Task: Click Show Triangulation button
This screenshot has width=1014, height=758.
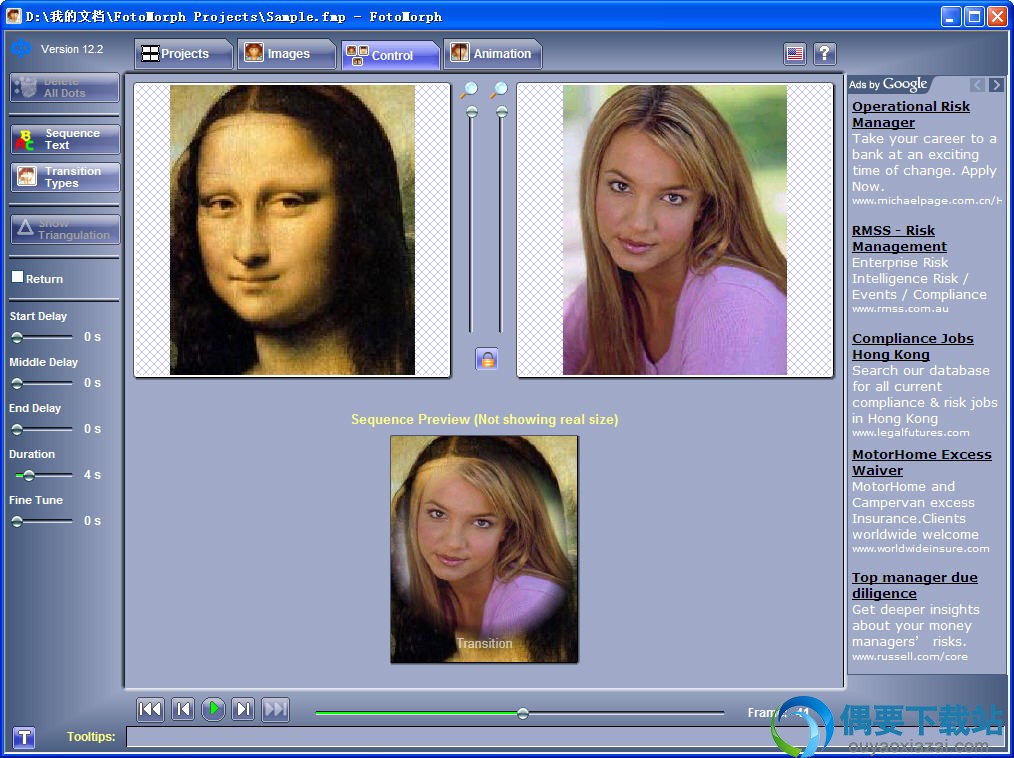Action: [65, 229]
